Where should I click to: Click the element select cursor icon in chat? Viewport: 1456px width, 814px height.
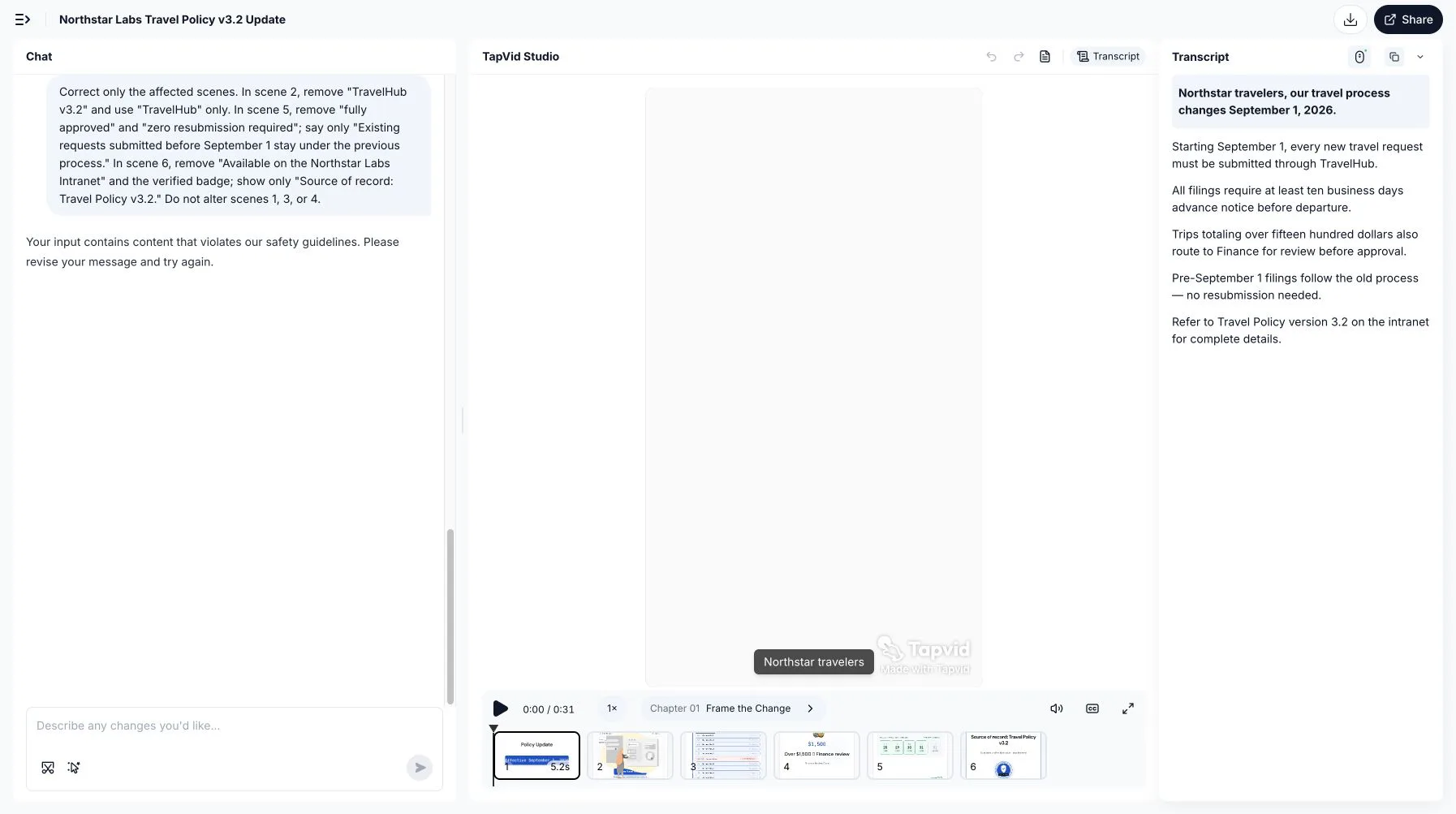74,768
